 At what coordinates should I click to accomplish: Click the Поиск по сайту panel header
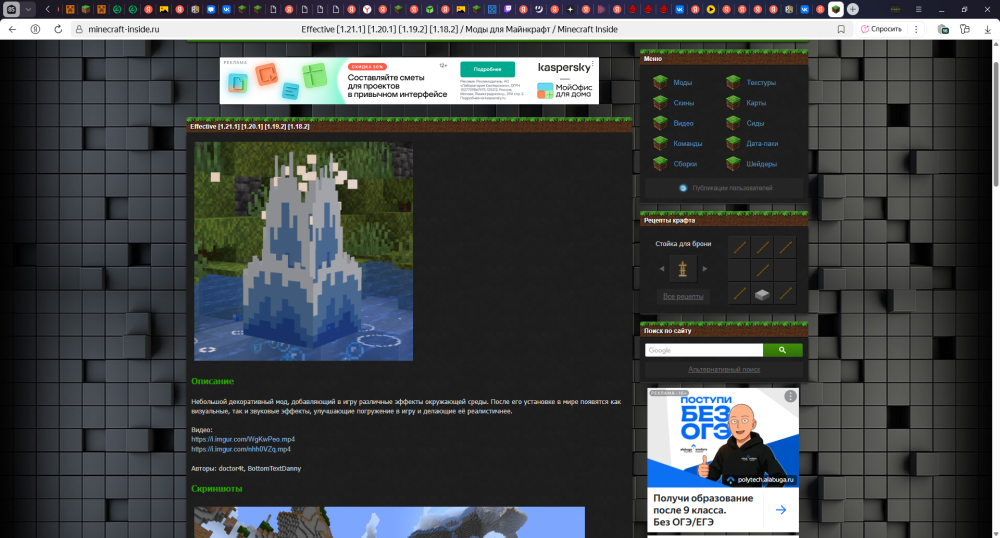tap(724, 331)
